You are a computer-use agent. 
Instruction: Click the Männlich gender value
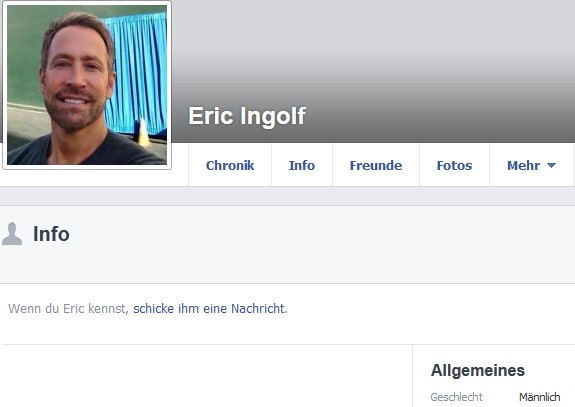[x=539, y=397]
